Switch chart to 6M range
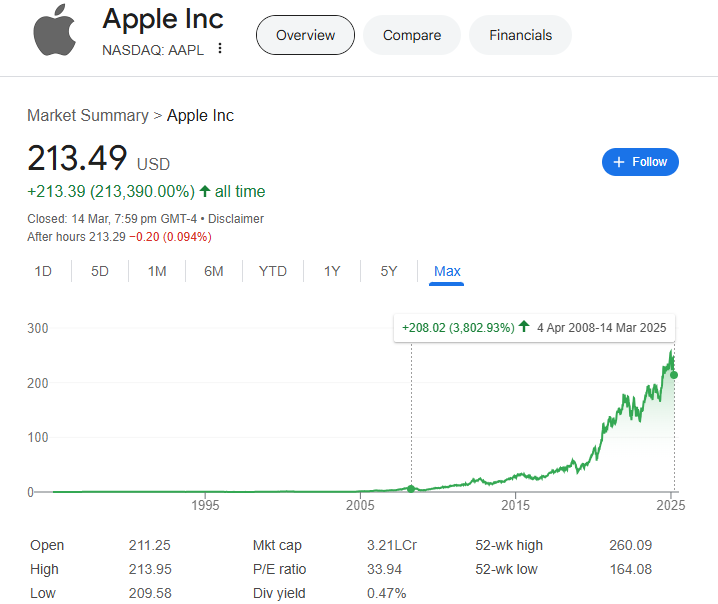718x604 pixels. coord(214,271)
